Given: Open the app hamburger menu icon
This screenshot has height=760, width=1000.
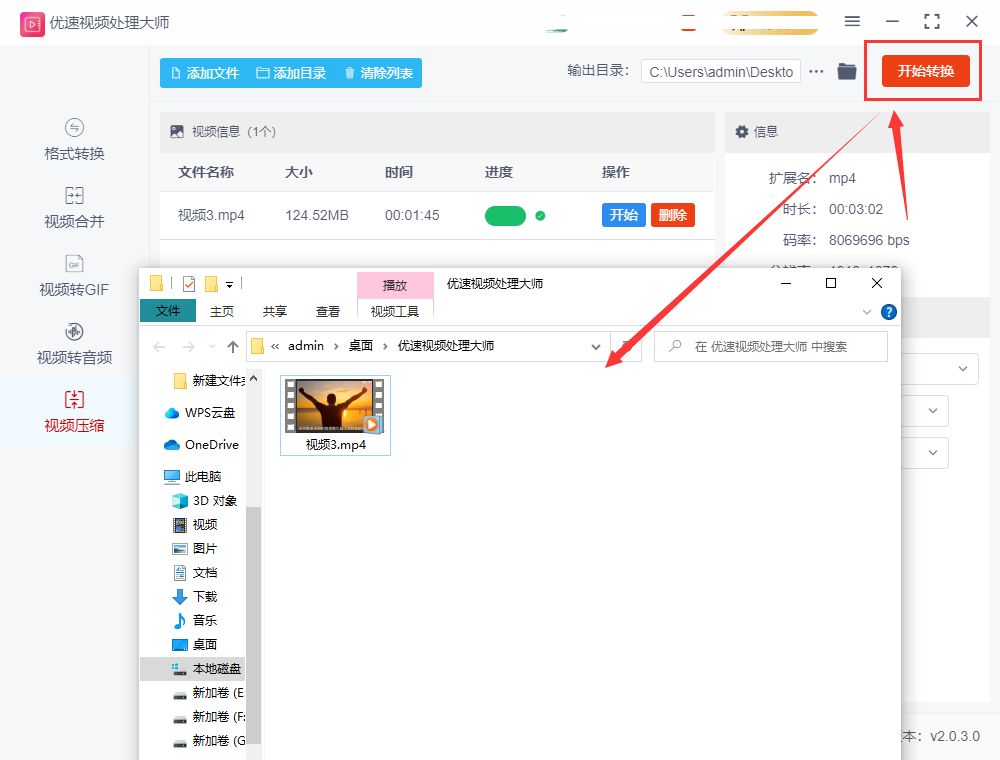Looking at the screenshot, I should point(852,22).
